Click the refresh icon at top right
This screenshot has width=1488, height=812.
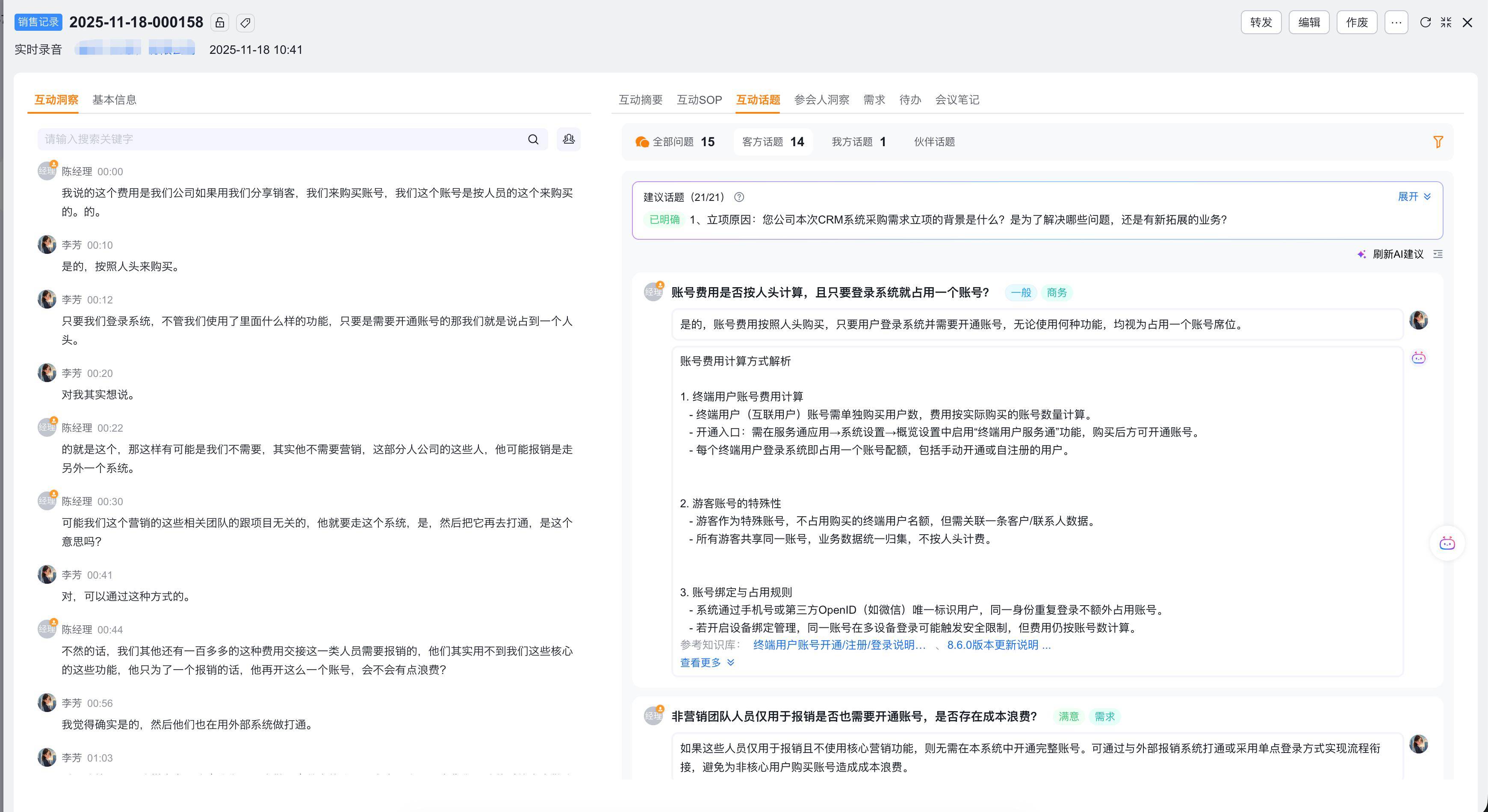(1425, 23)
